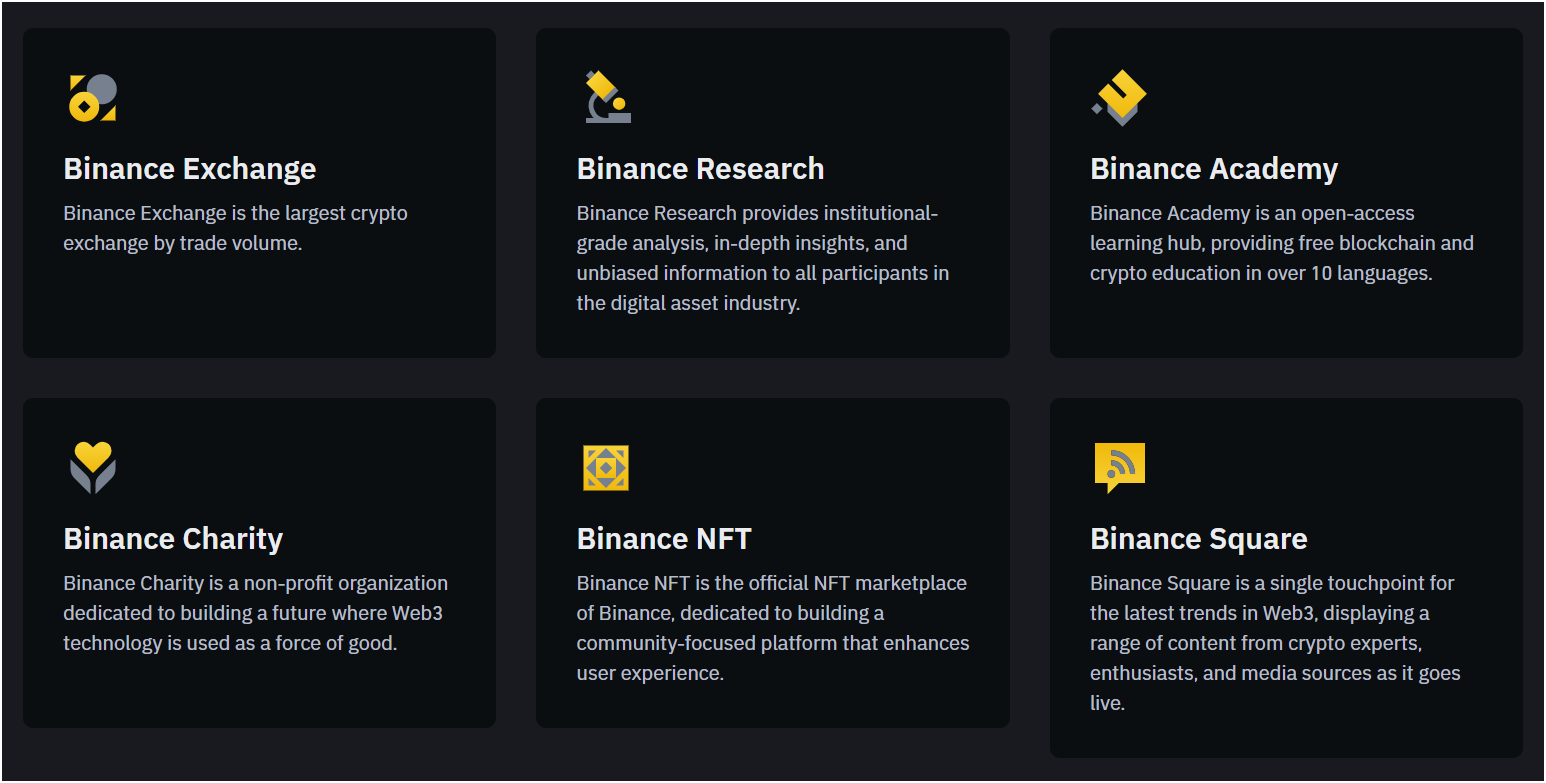This screenshot has width=1546, height=783.
Task: Select the open-access learning hub description
Action: (1281, 243)
